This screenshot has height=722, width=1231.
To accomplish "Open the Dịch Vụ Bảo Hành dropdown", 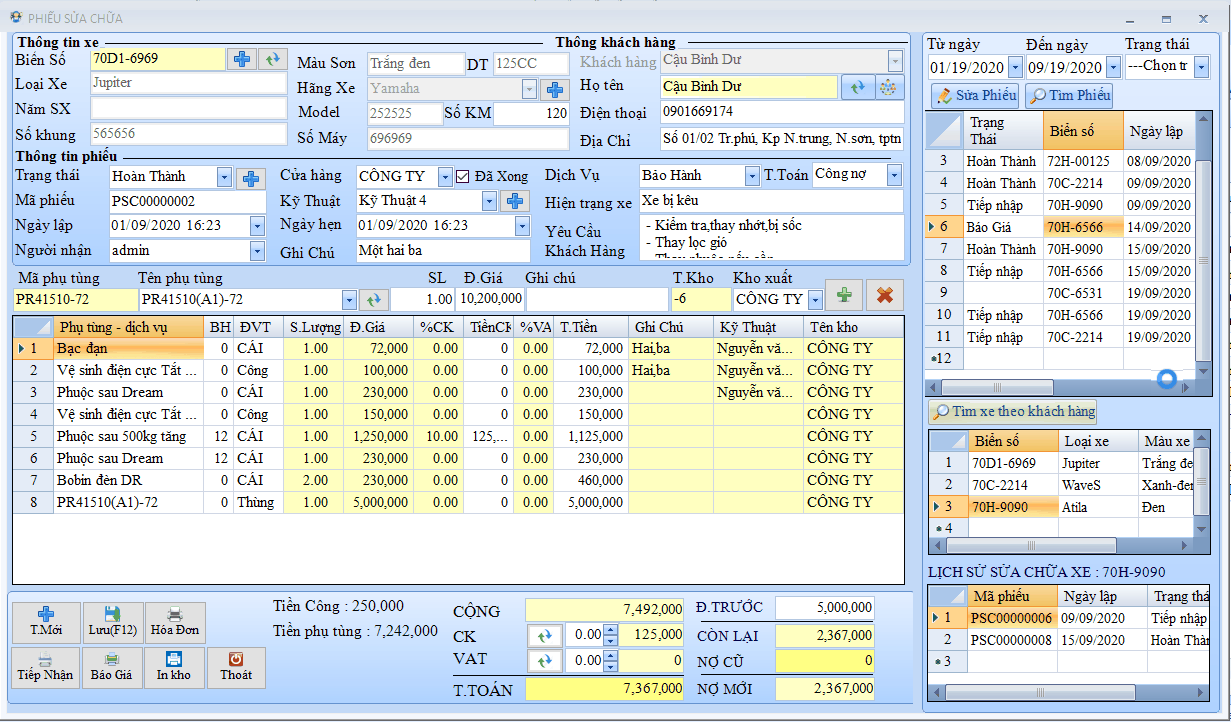I will pos(752,176).
